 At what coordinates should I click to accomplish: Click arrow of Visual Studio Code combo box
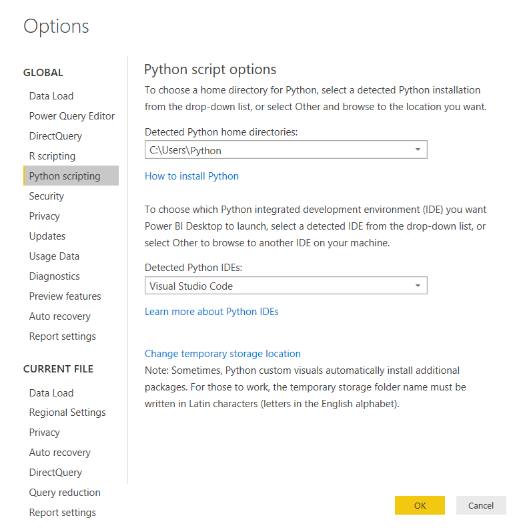(418, 286)
